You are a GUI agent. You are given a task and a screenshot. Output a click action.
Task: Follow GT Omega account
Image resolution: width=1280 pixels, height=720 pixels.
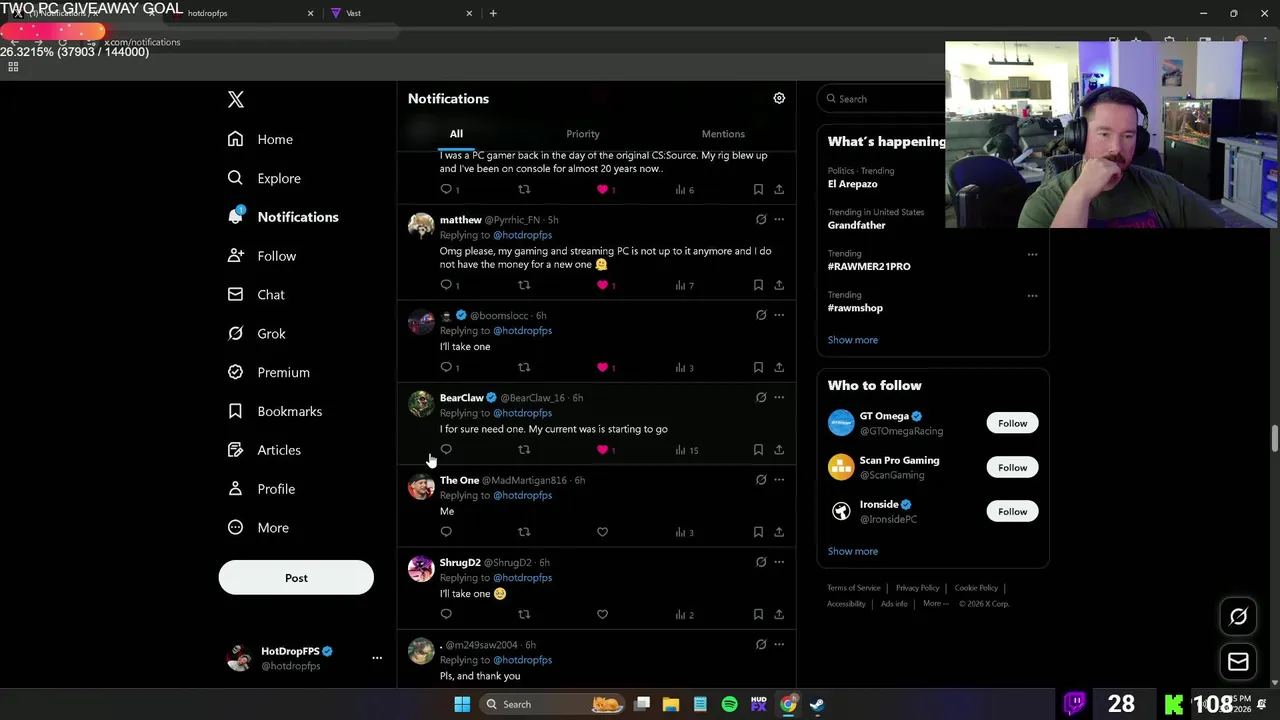[x=1012, y=423]
